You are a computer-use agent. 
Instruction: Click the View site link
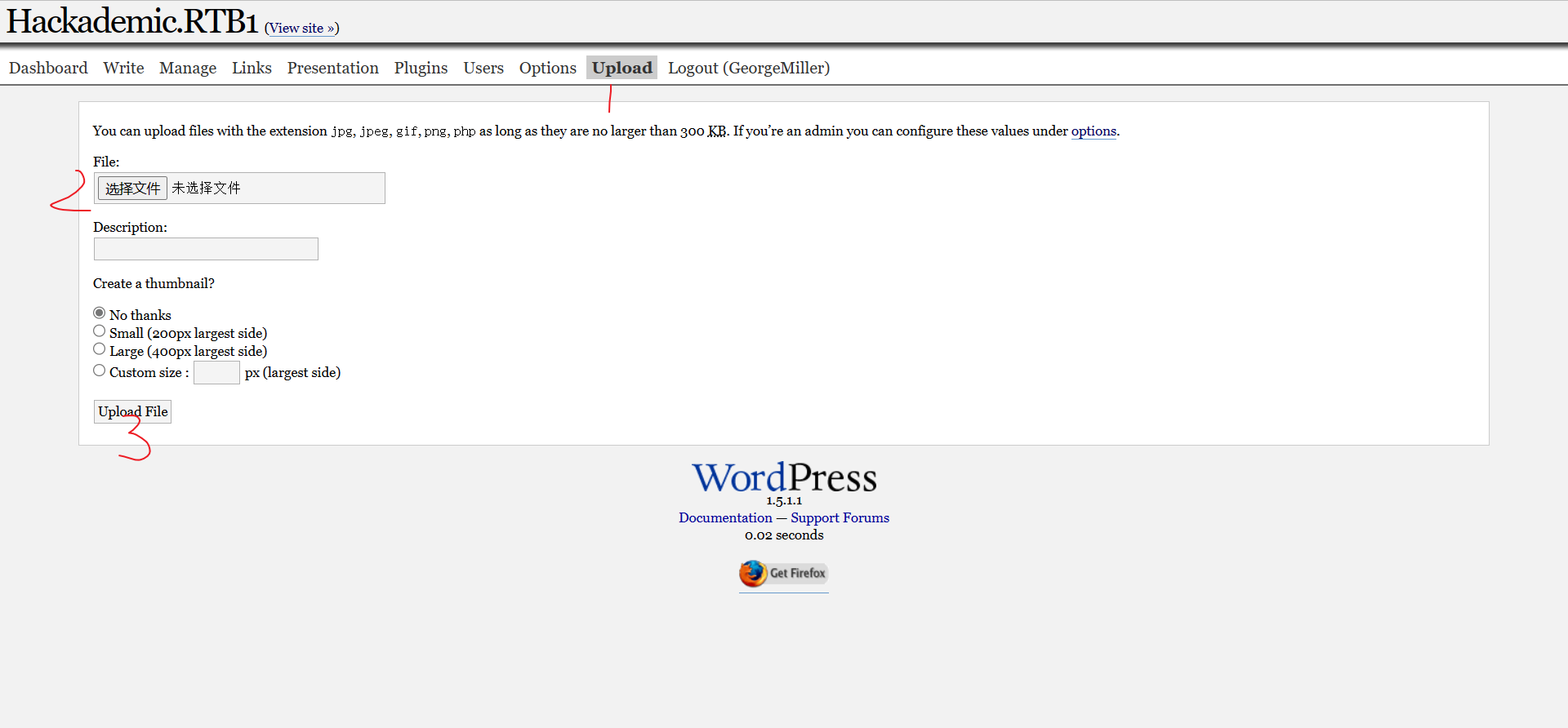[x=301, y=29]
